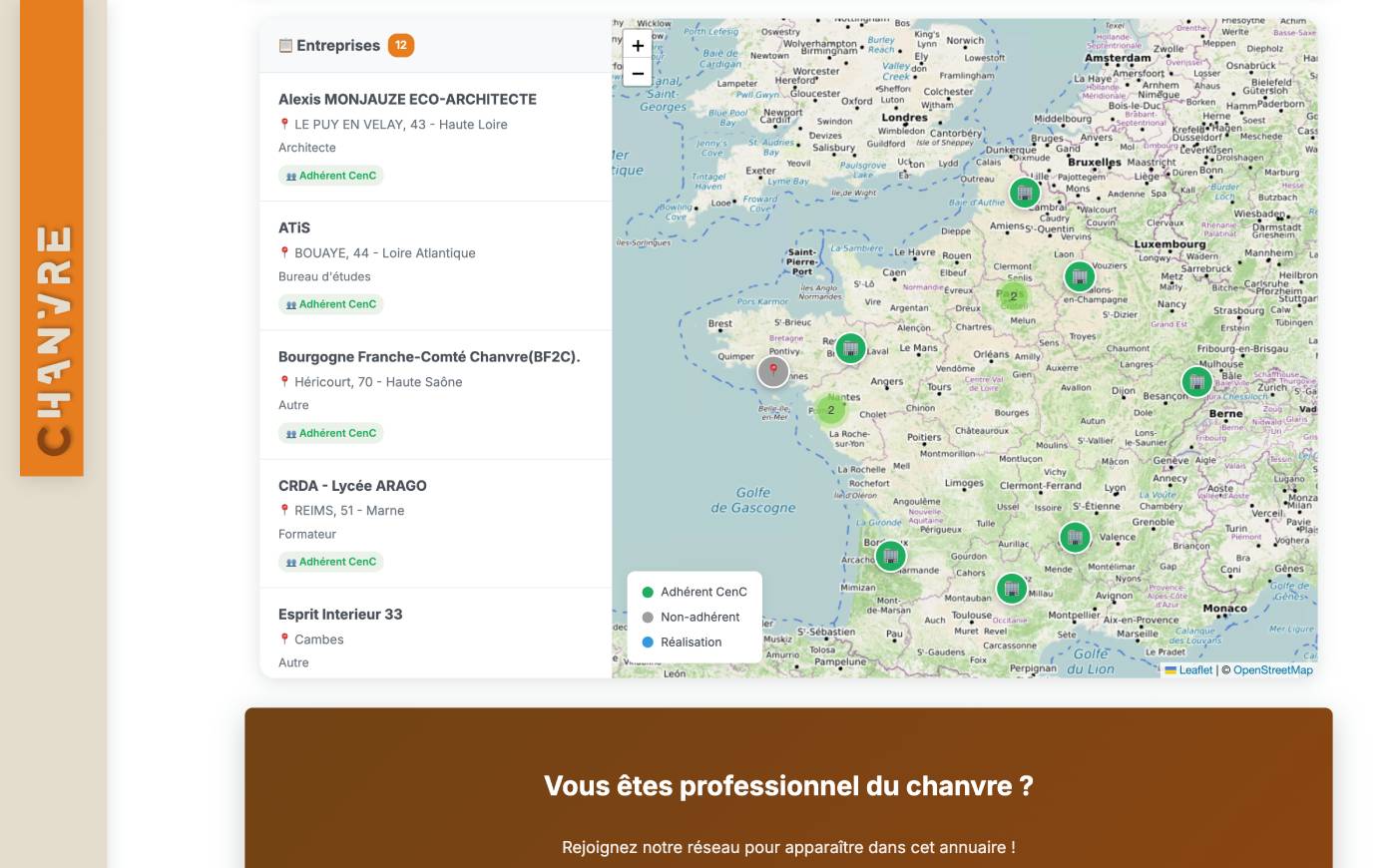Click the grey non-adhérent pin near Vannes
Viewport: 1397px width, 868px height.
pos(773,370)
